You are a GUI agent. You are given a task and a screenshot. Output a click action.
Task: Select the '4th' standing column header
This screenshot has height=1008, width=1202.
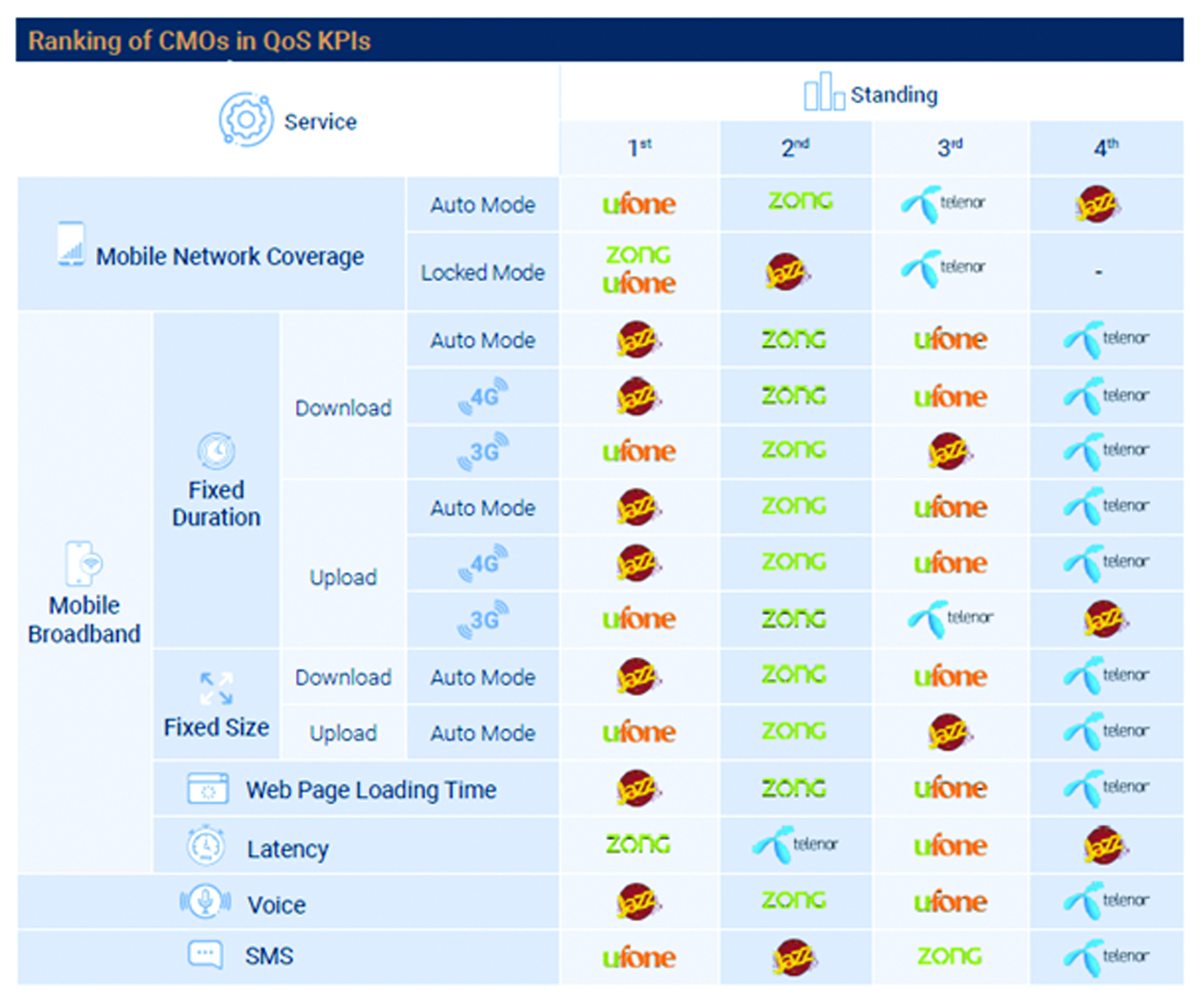(x=1106, y=147)
